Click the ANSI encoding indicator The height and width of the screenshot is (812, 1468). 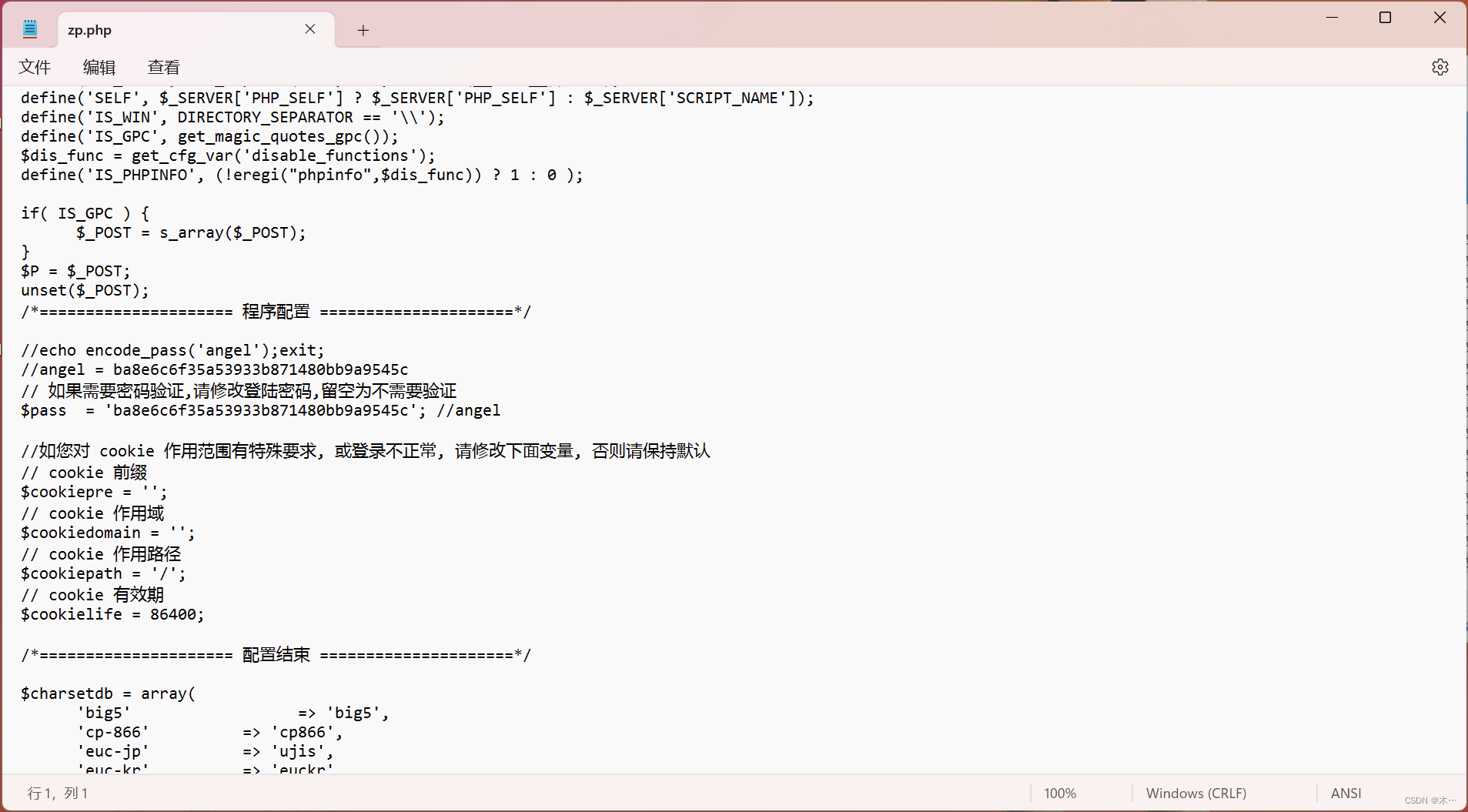[1346, 793]
